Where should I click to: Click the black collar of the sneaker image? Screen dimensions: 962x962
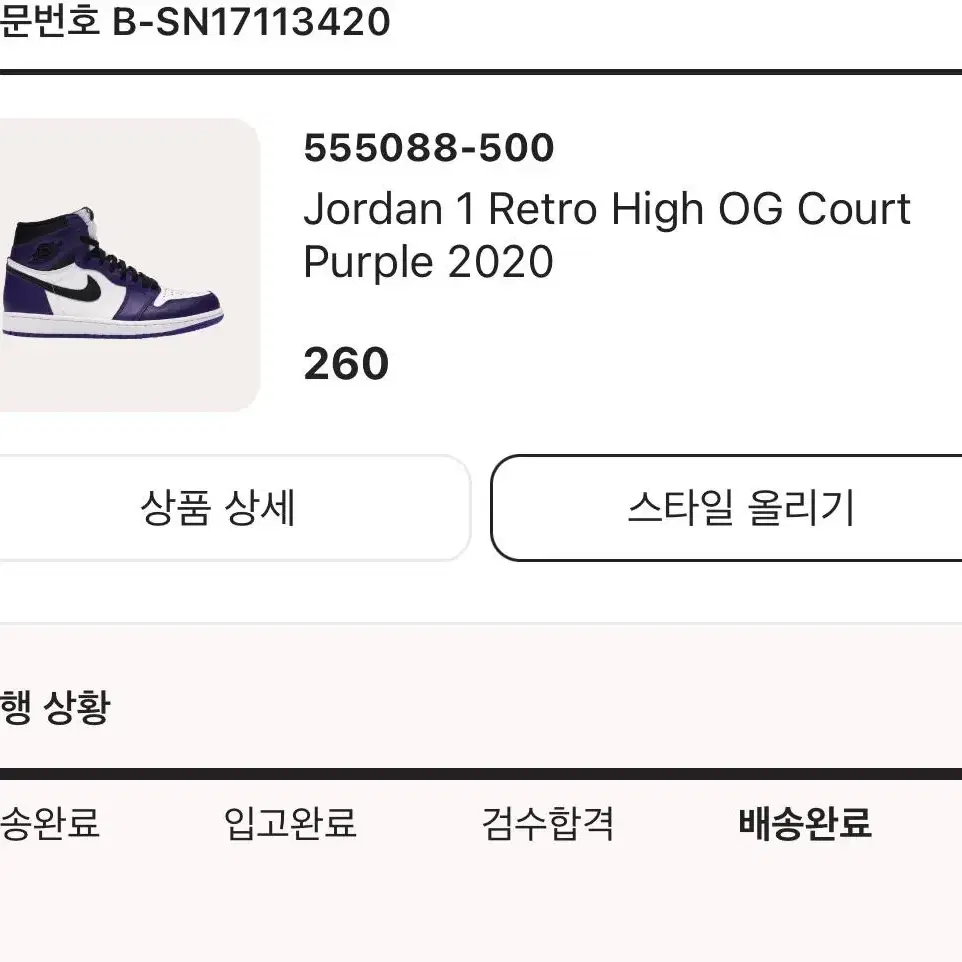(x=43, y=229)
